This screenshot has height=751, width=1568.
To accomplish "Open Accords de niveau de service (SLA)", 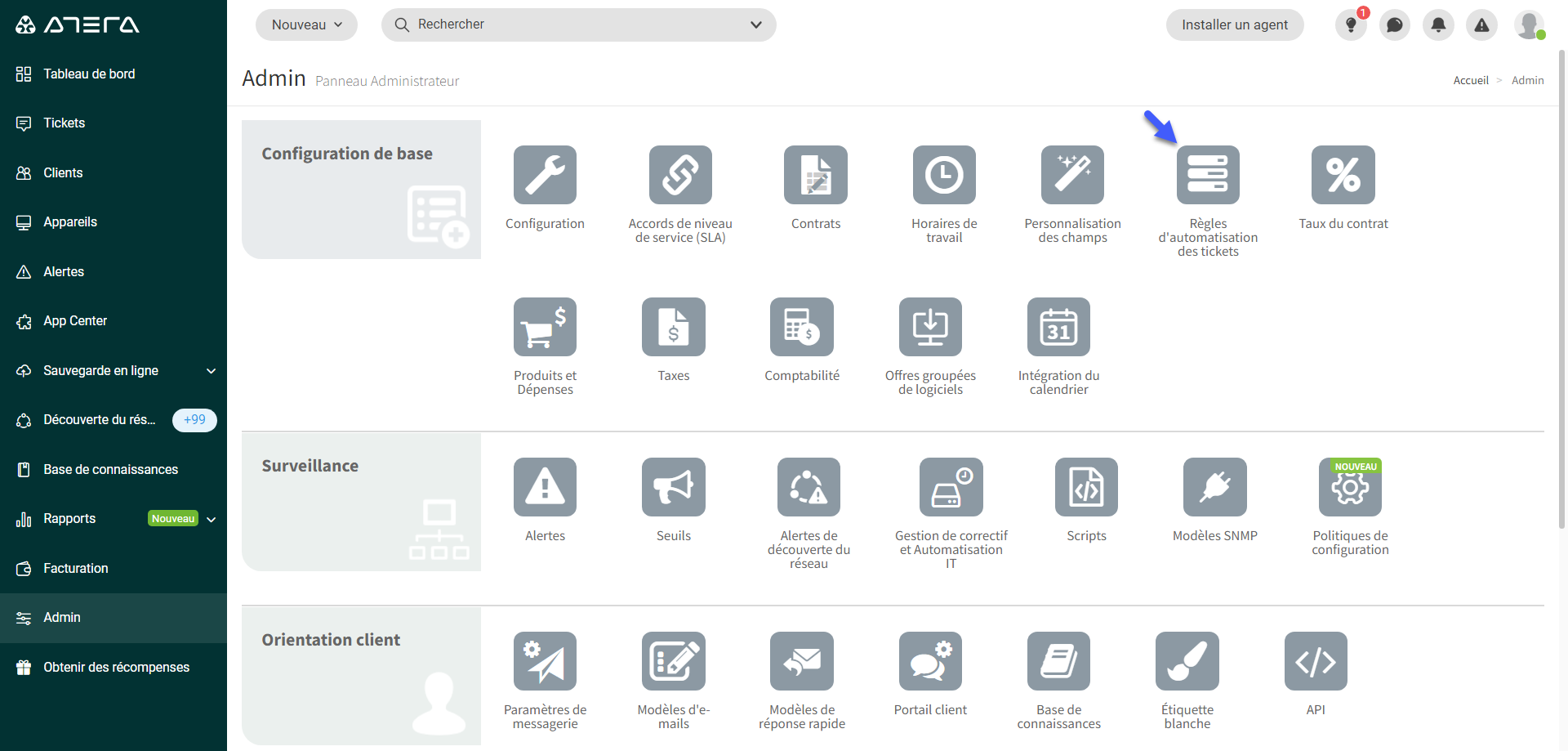I will pyautogui.click(x=680, y=175).
